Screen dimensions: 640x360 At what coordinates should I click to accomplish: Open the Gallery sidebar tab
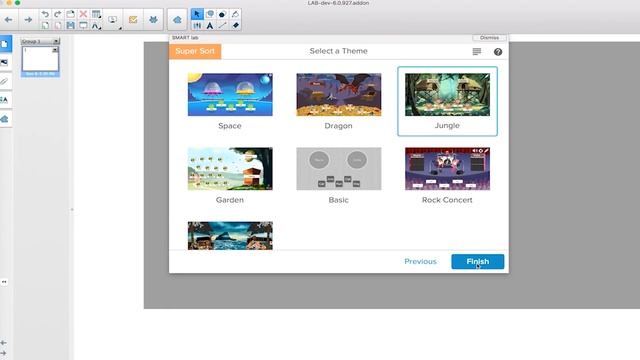pos(5,62)
